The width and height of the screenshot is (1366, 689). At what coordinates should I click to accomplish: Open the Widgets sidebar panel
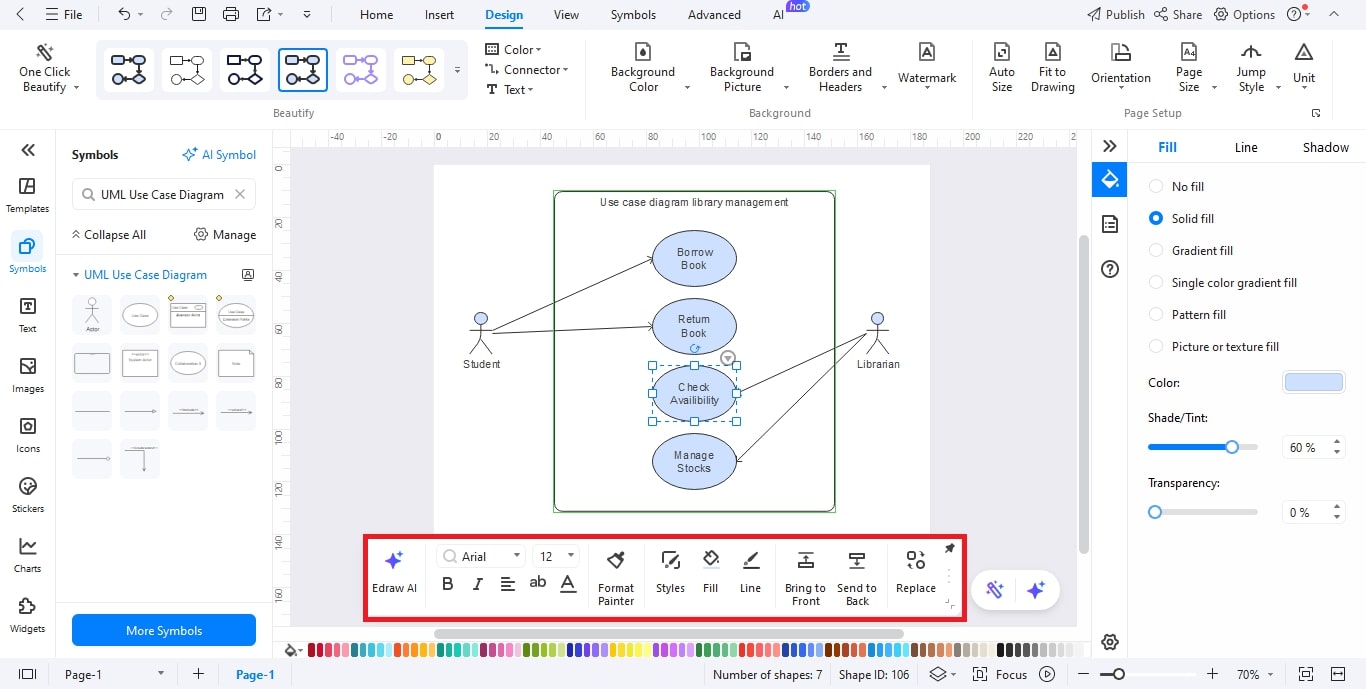tap(28, 615)
